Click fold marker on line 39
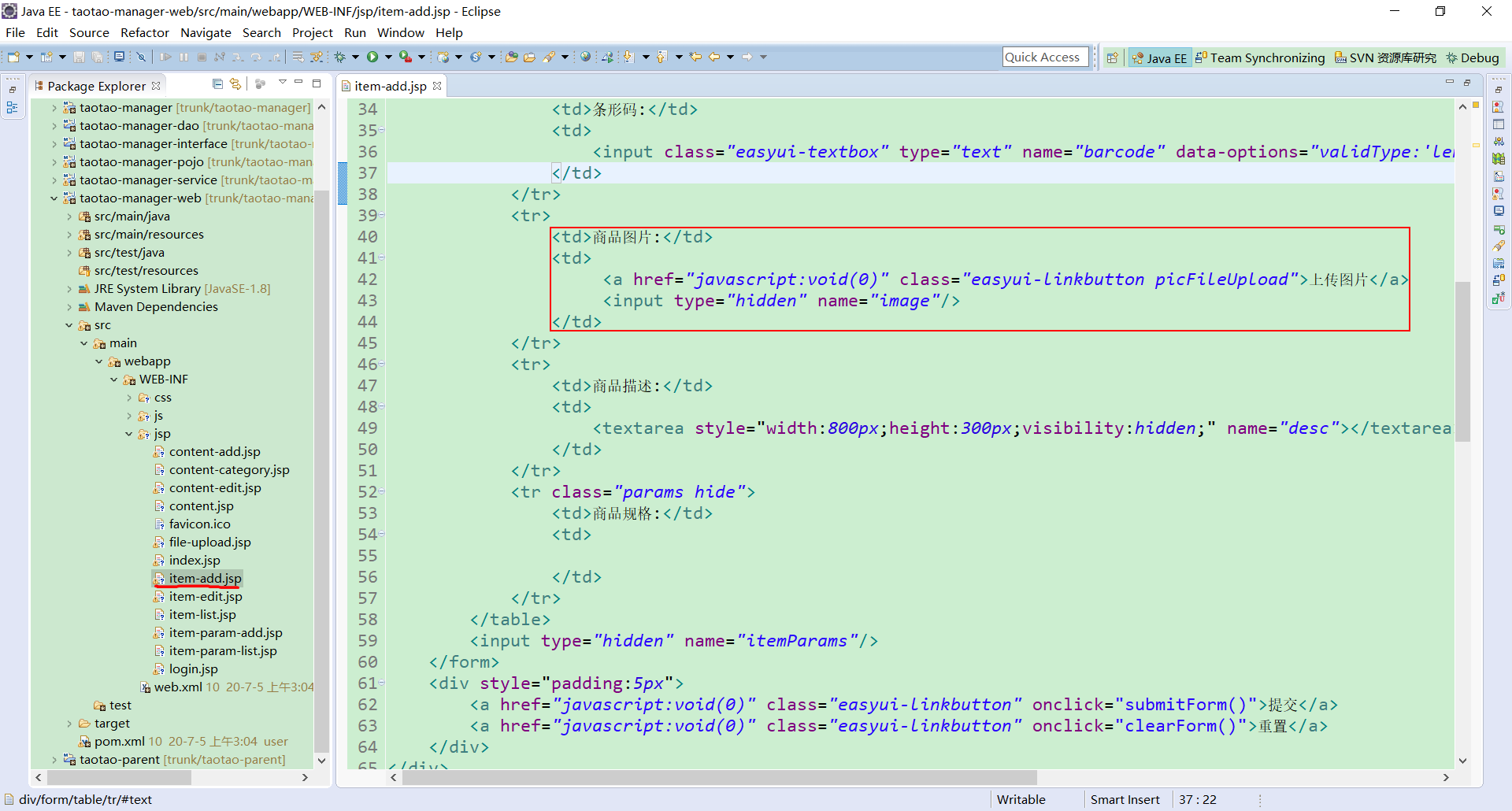Image resolution: width=1512 pixels, height=811 pixels. 382,215
